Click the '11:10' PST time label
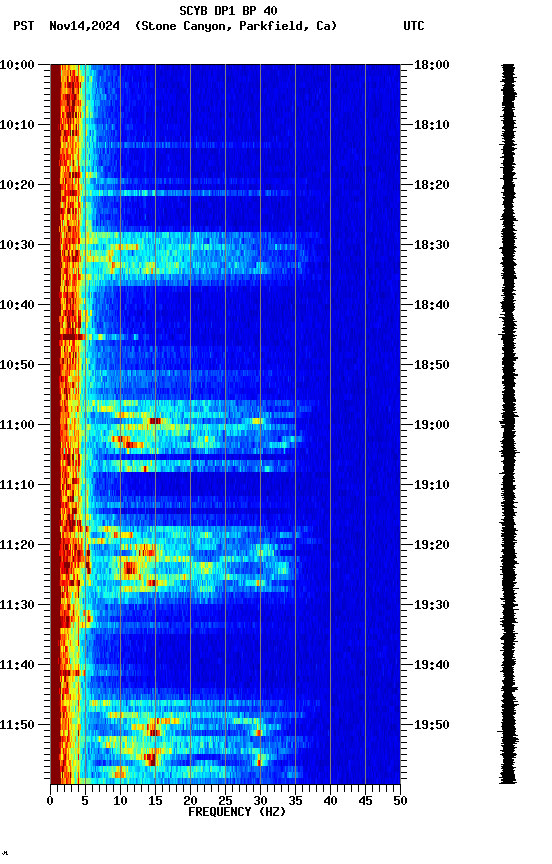Image resolution: width=552 pixels, height=864 pixels. 17,485
